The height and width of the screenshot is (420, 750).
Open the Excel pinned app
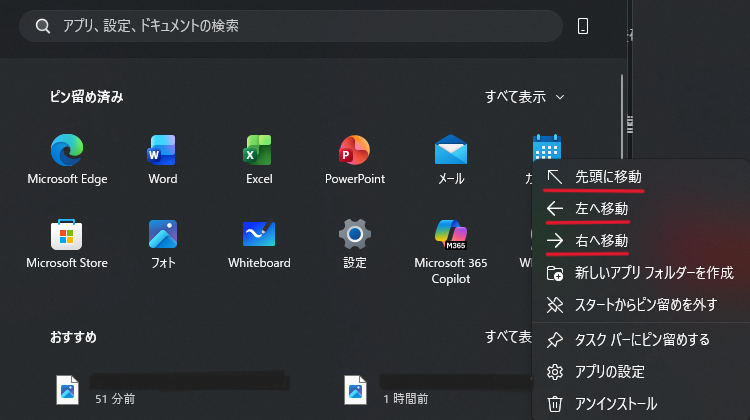pos(259,159)
